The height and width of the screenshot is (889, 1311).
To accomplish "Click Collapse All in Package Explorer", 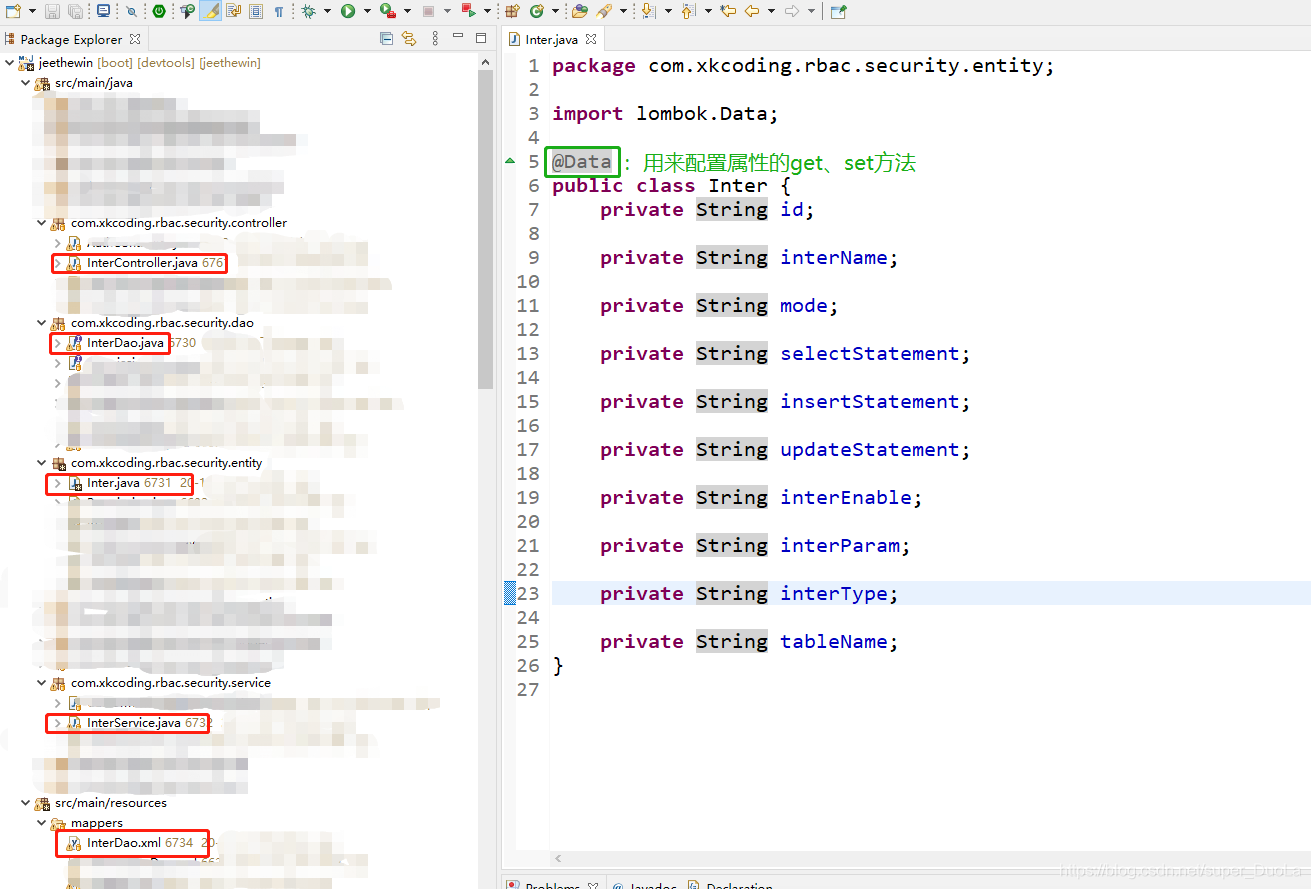I will (x=387, y=39).
